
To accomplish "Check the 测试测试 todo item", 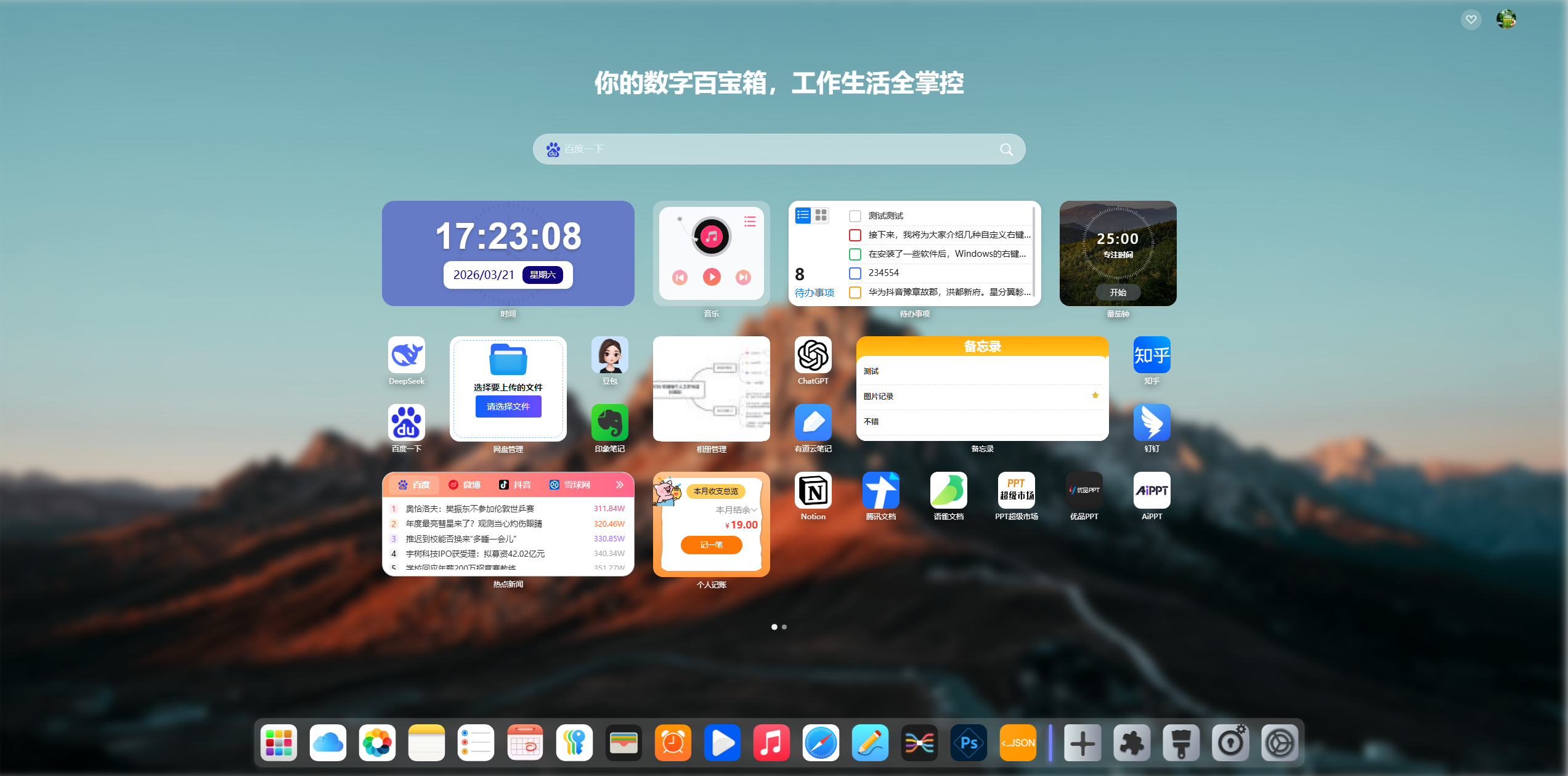I will click(x=855, y=216).
